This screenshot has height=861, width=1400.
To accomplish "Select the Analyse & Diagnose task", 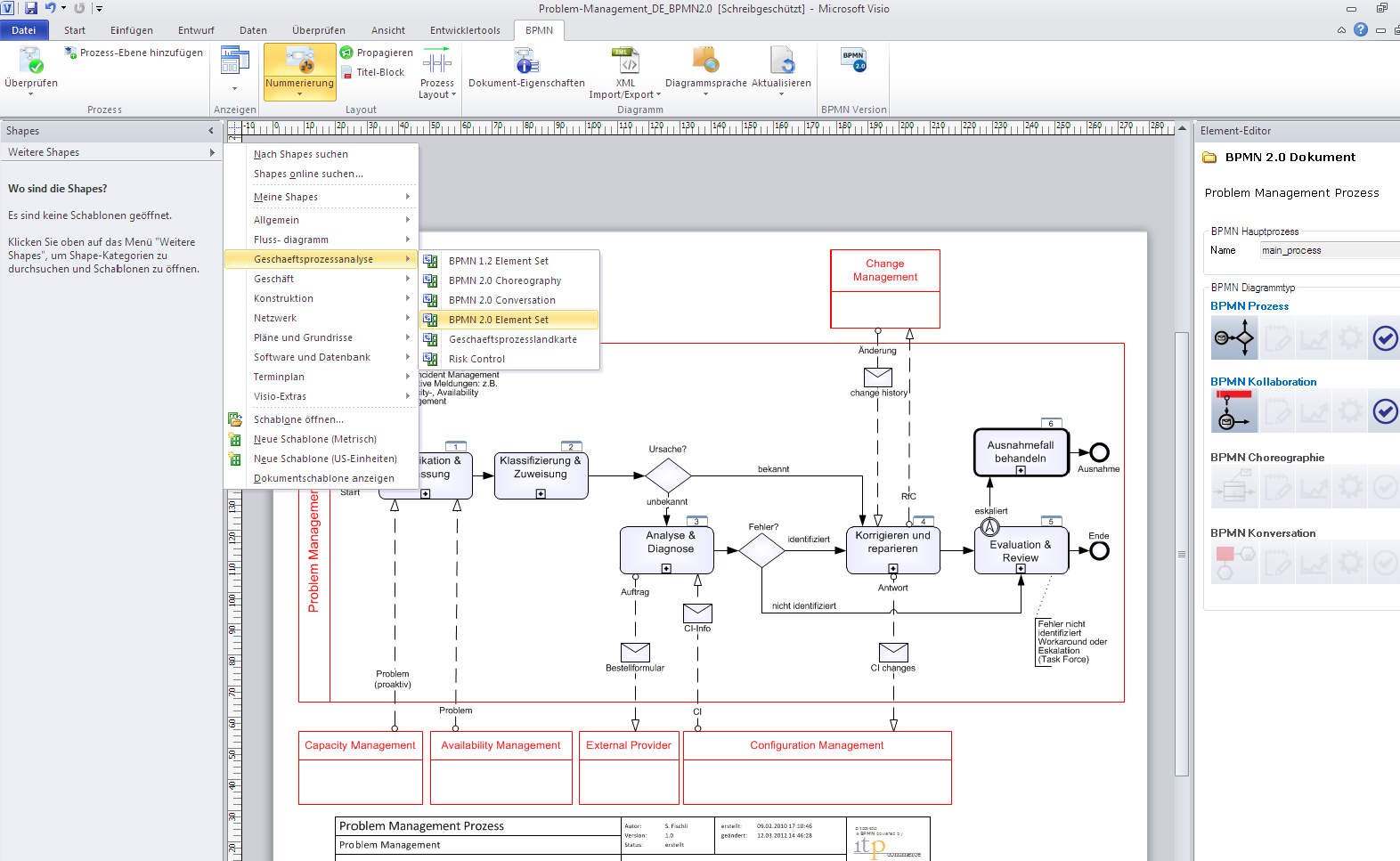I will [x=667, y=550].
